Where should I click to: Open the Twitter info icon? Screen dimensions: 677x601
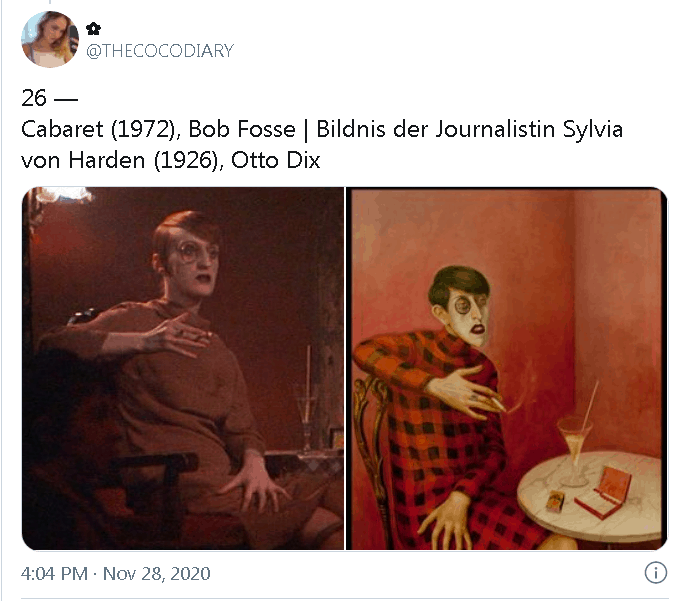(656, 573)
